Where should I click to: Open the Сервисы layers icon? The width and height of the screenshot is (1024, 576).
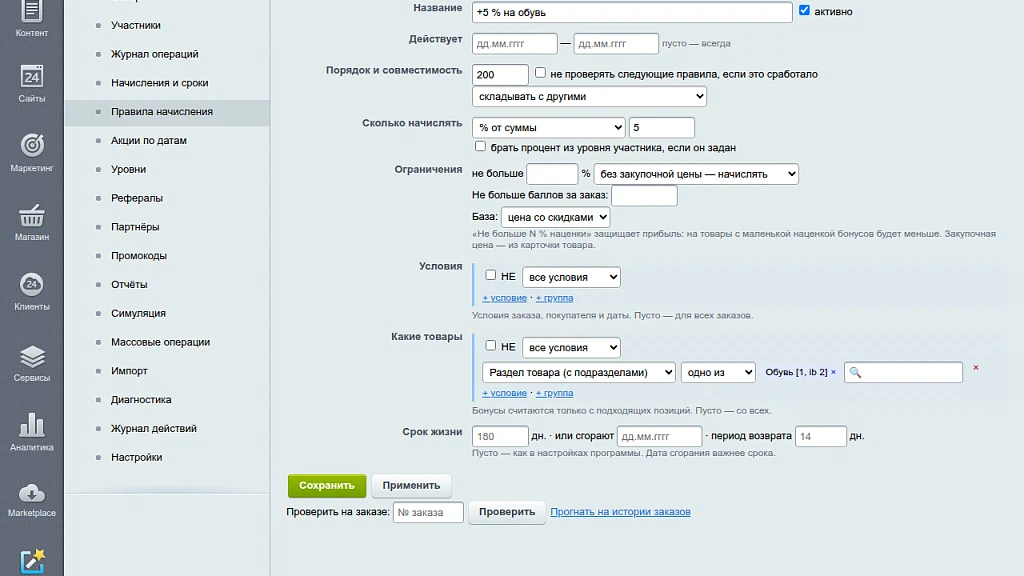pyautogui.click(x=31, y=356)
